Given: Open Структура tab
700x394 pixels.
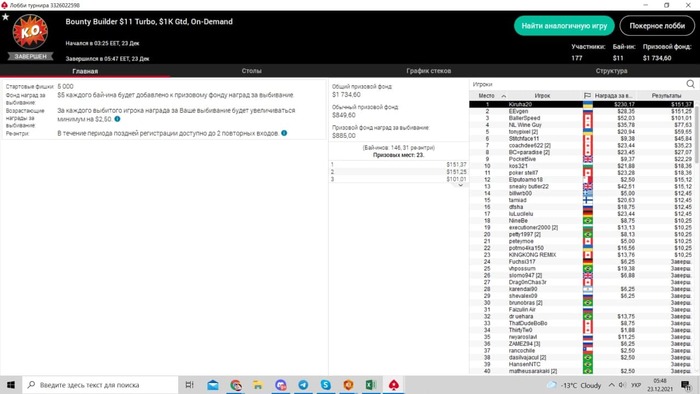Looking at the screenshot, I should pyautogui.click(x=611, y=71).
